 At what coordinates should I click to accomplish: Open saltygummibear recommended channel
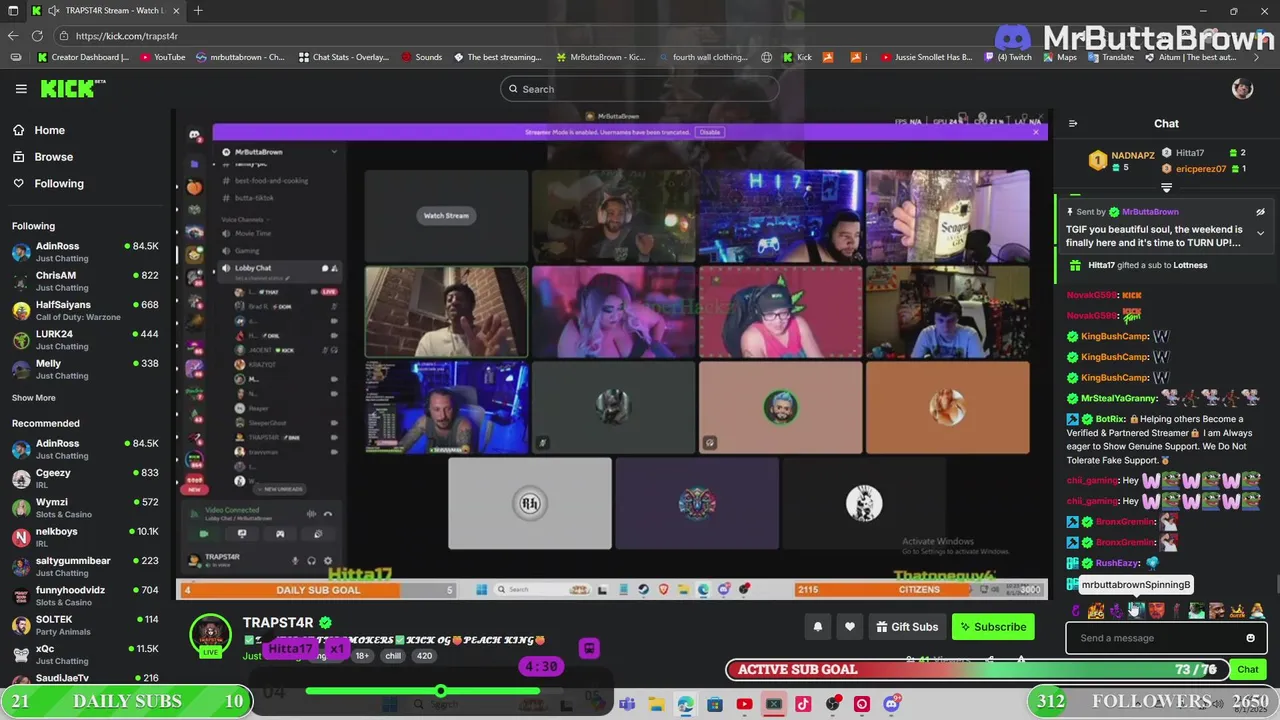[x=85, y=566]
